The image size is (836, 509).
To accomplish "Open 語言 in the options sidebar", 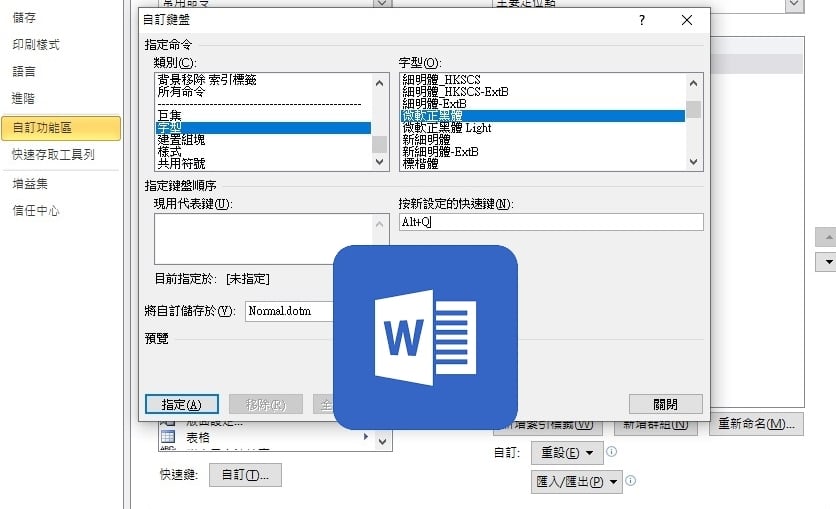I will click(x=24, y=71).
